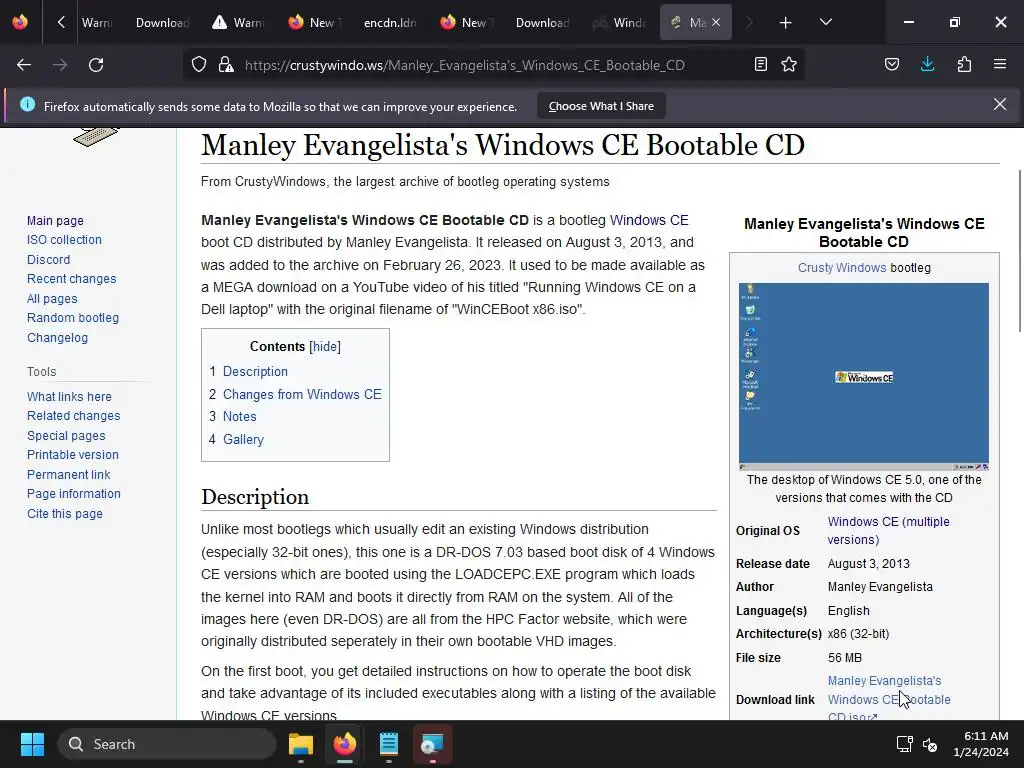This screenshot has width=1024, height=768.
Task: View site security lock information
Action: point(226,65)
